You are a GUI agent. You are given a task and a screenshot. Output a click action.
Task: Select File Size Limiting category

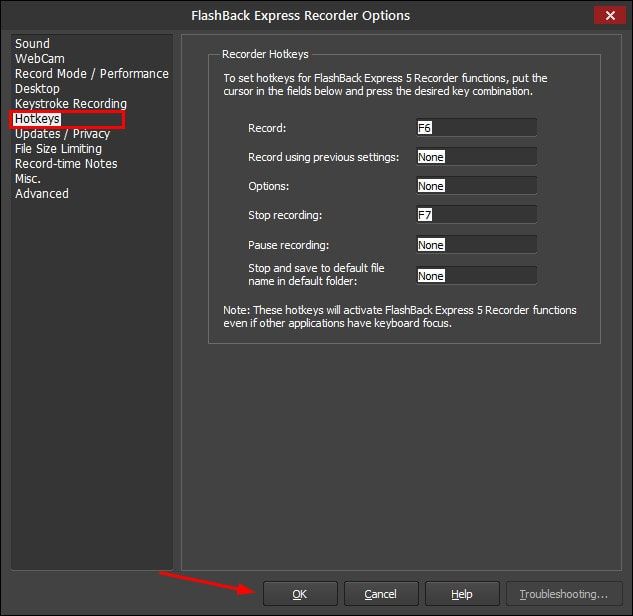click(58, 149)
